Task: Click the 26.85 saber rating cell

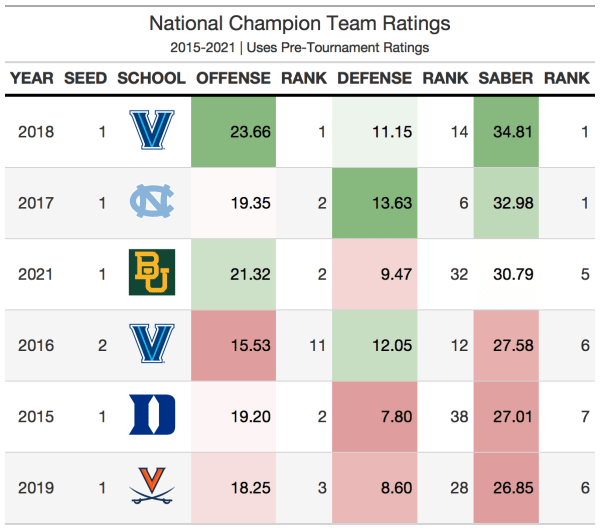Action: pyautogui.click(x=506, y=487)
